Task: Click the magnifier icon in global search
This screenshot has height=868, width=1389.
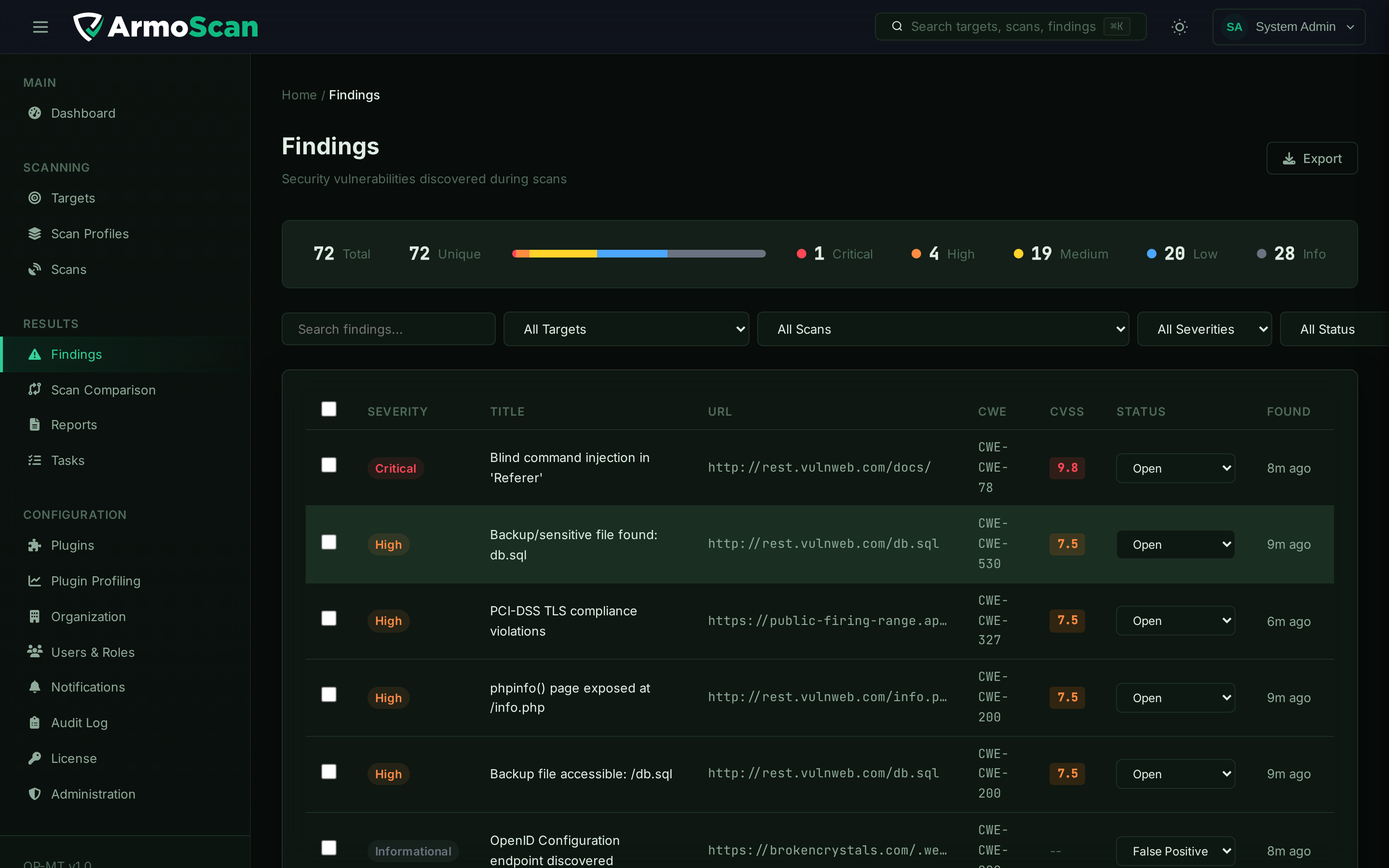Action: tap(897, 27)
